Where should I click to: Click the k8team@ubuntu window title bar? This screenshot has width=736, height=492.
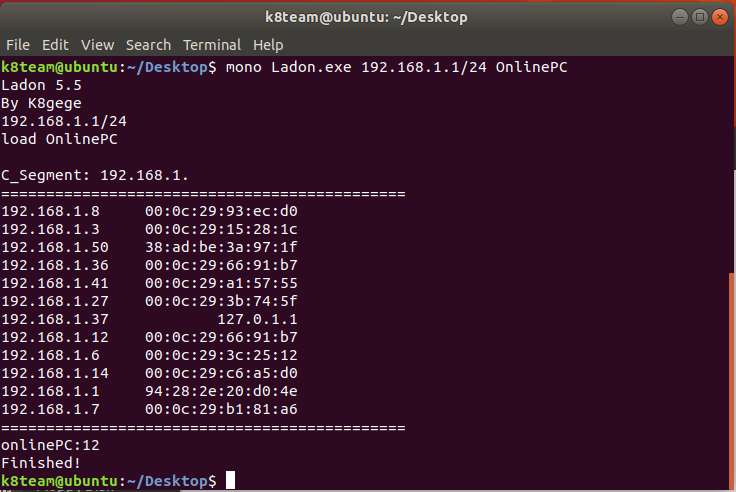point(366,17)
